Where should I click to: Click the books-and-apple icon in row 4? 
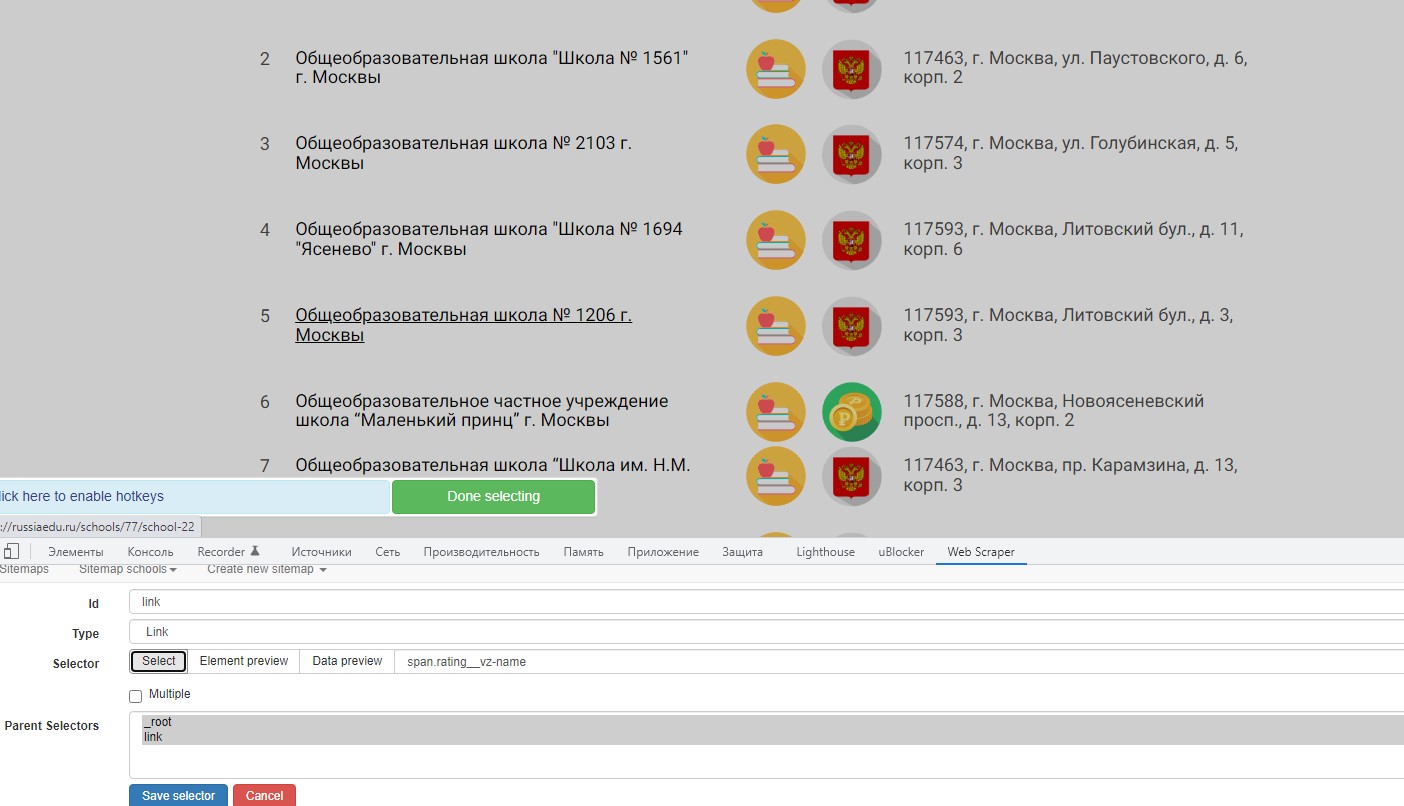coord(775,240)
